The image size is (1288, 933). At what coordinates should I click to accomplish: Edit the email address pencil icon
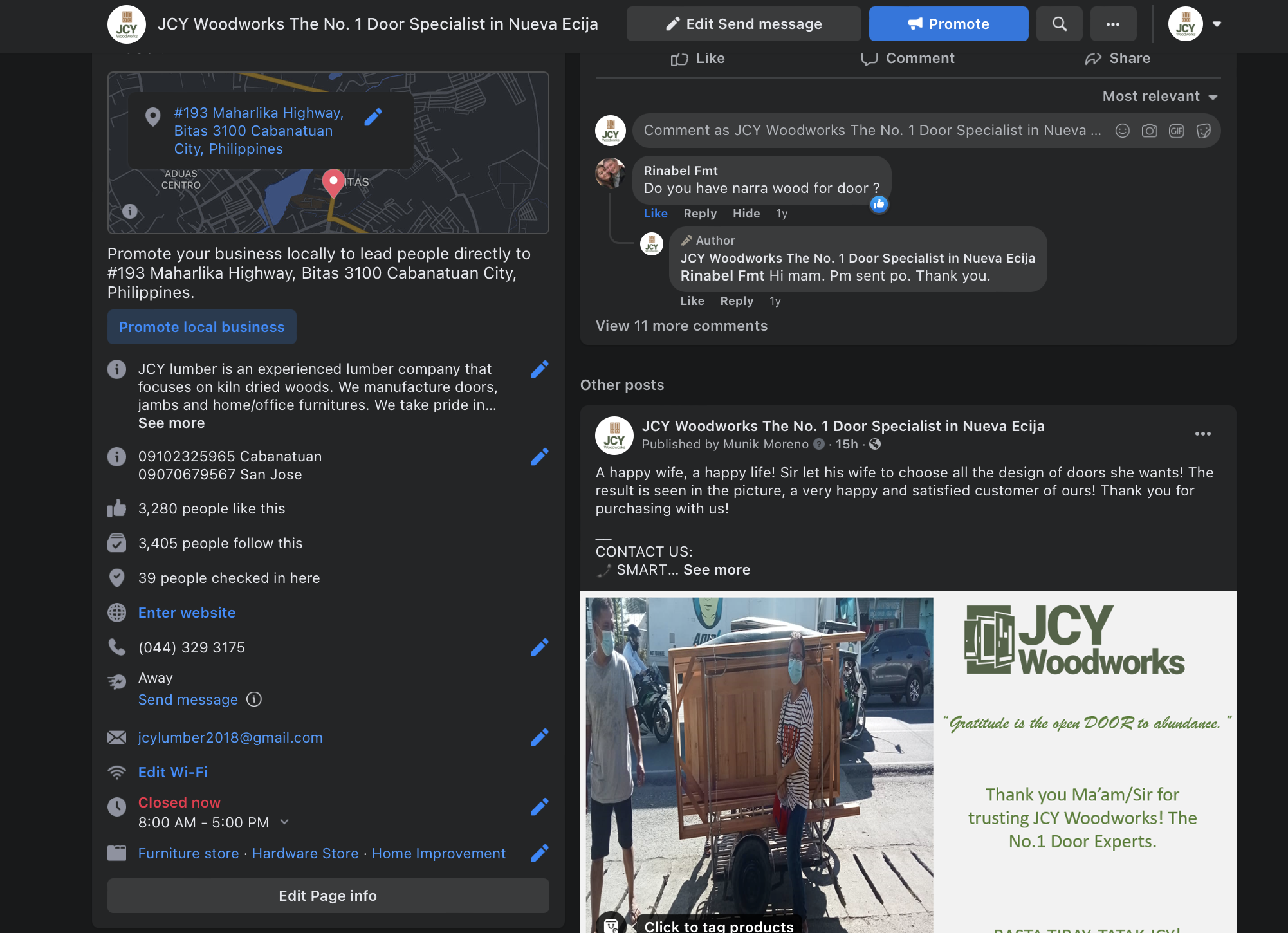[539, 737]
